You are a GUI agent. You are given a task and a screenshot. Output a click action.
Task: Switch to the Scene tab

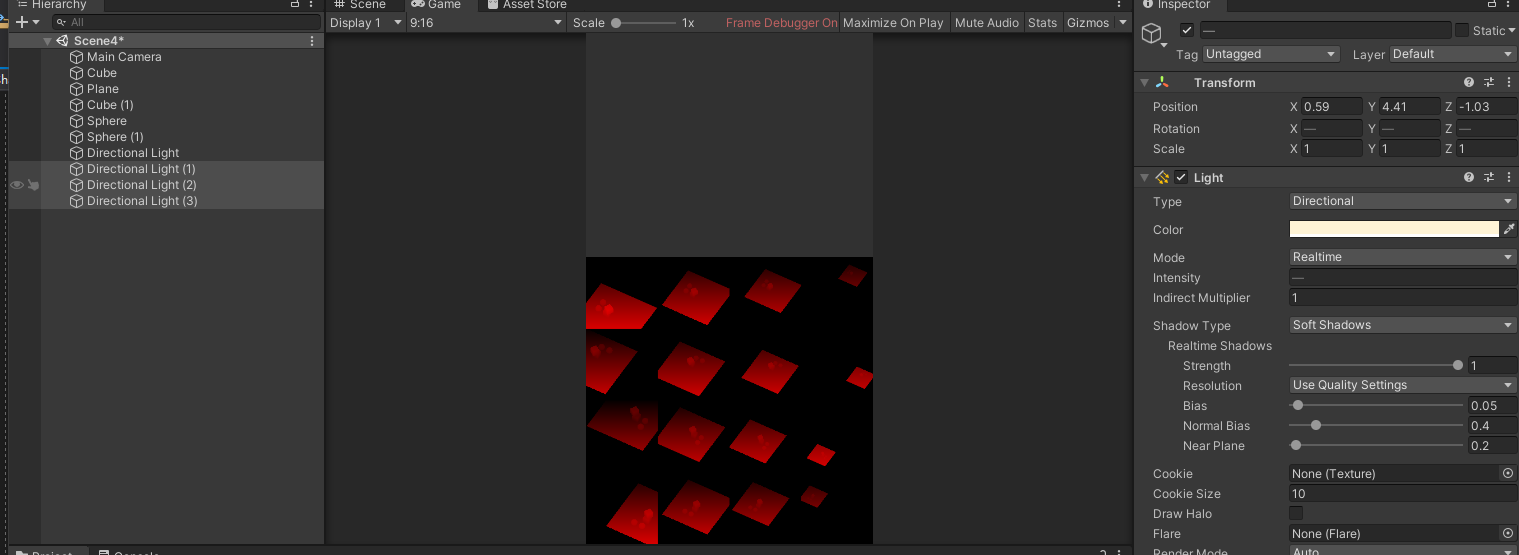click(x=360, y=5)
